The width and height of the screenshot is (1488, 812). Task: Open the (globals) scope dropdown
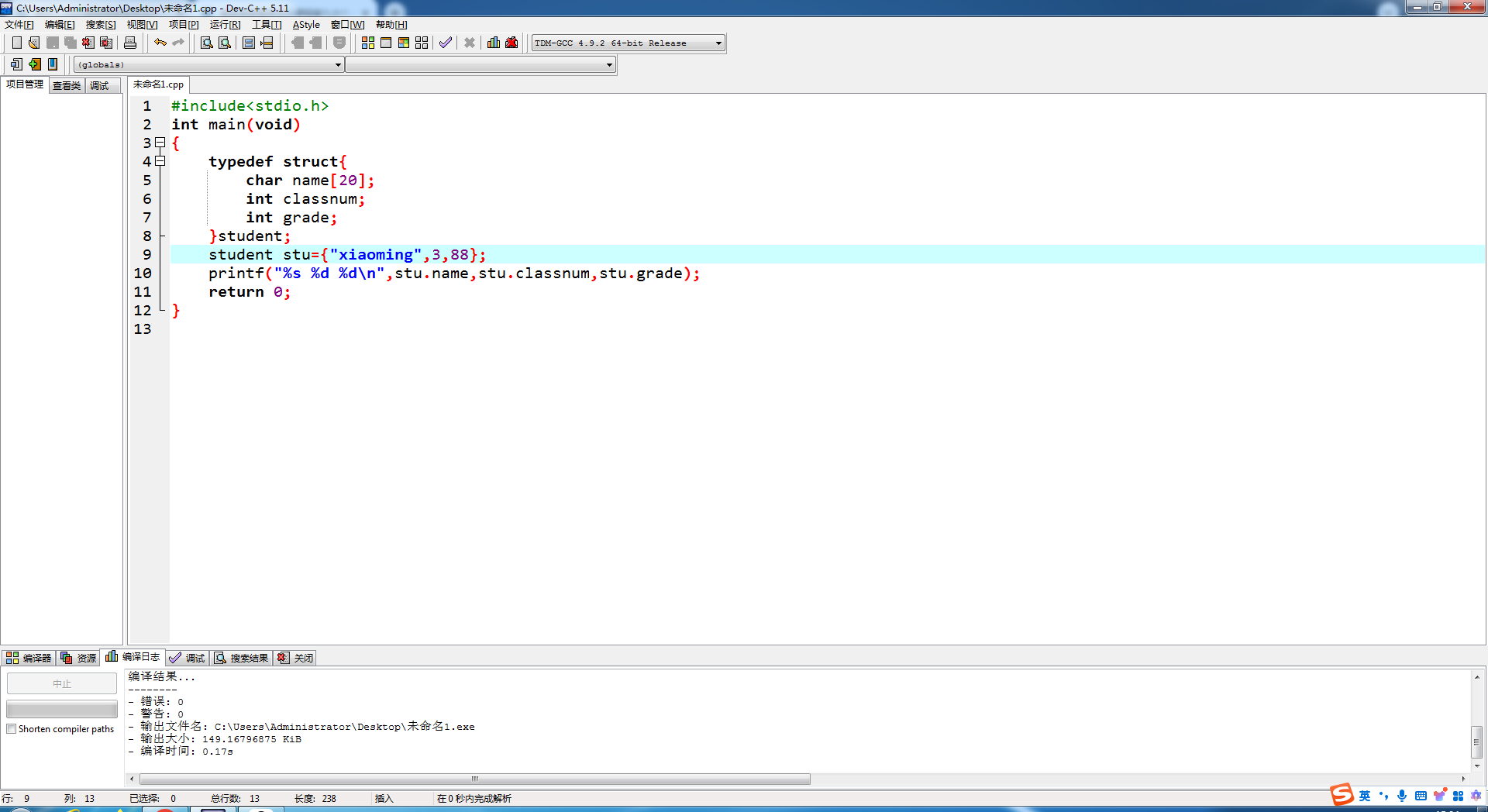point(208,65)
